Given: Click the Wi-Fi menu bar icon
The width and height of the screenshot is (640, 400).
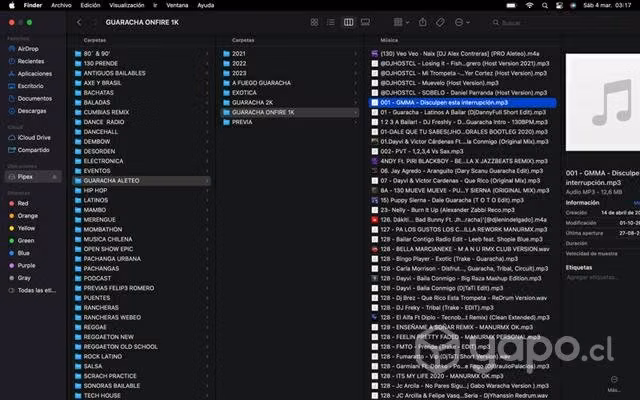Looking at the screenshot, I should [529, 5].
